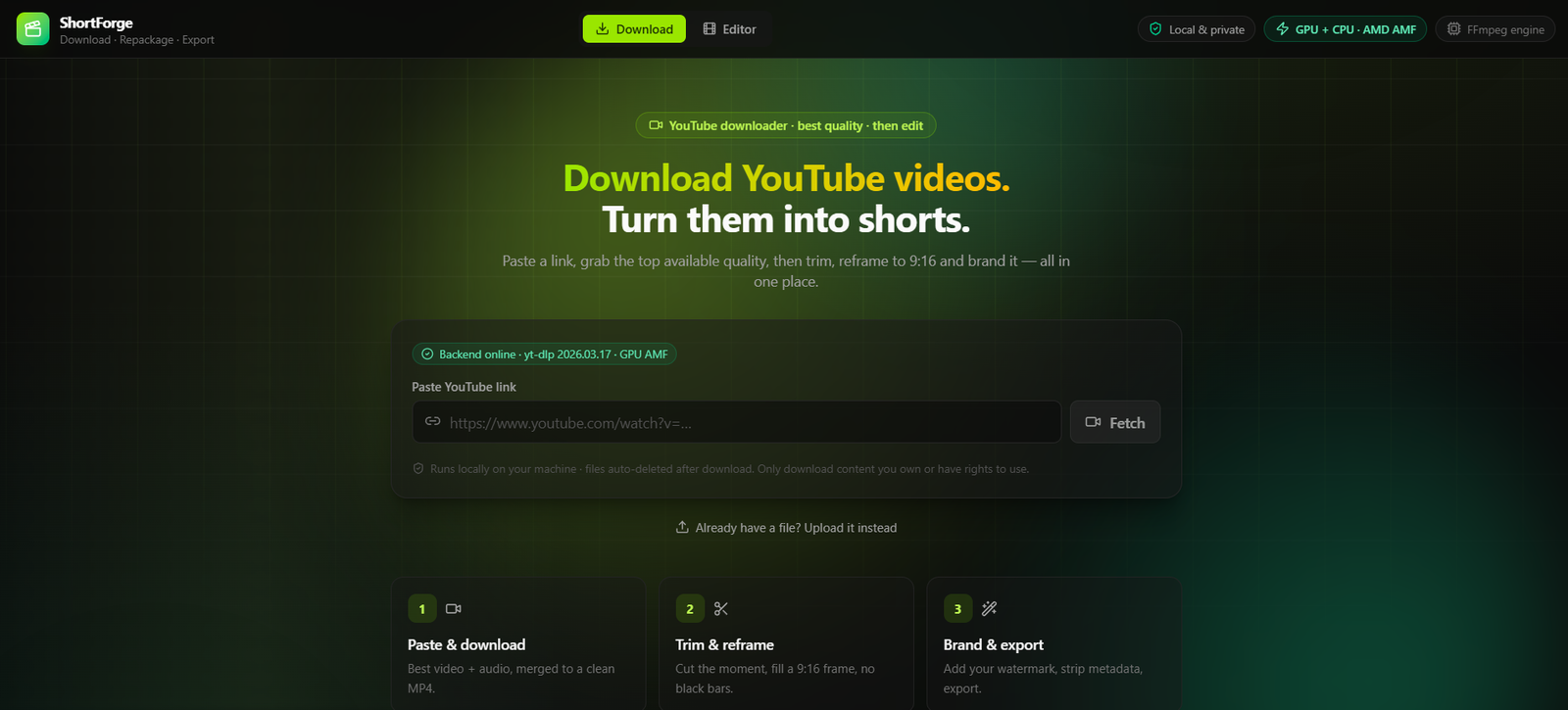The height and width of the screenshot is (710, 1568).
Task: Click the ShortForge clapperboard logo icon
Action: 32,29
